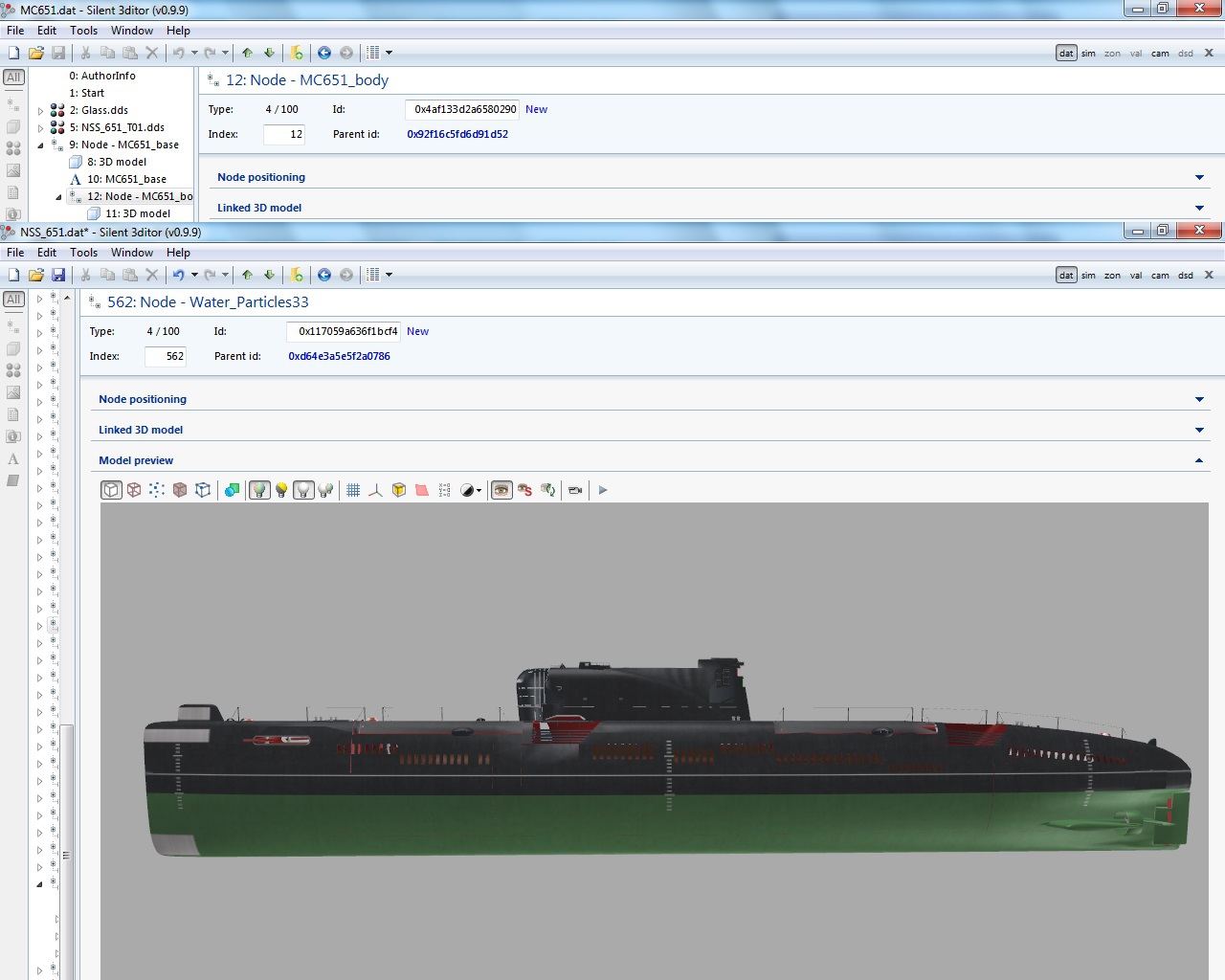The image size is (1225, 980).
Task: Toggle the yellow light bulb in preview
Action: click(x=281, y=490)
